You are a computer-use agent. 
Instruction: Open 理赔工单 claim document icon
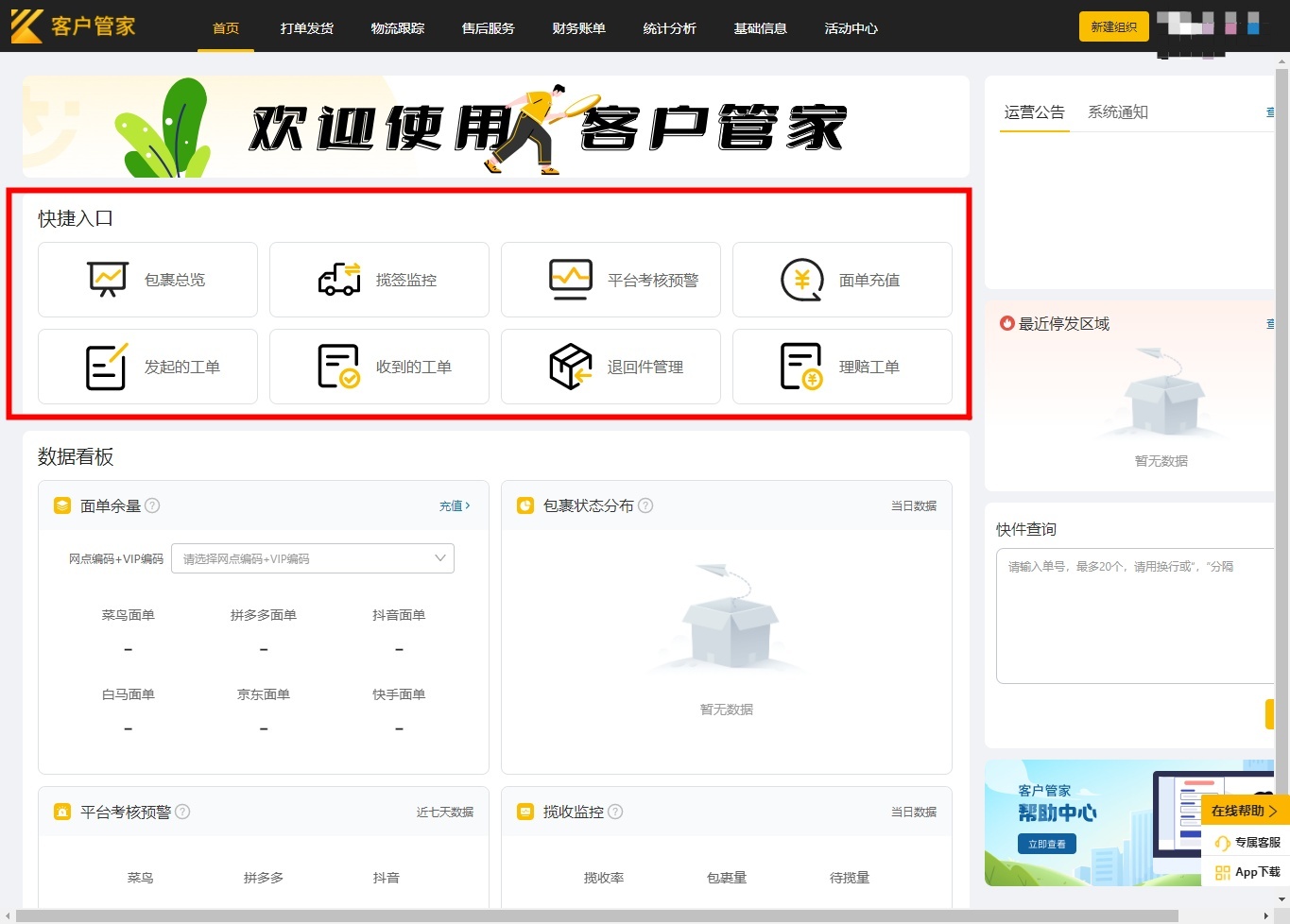(801, 367)
